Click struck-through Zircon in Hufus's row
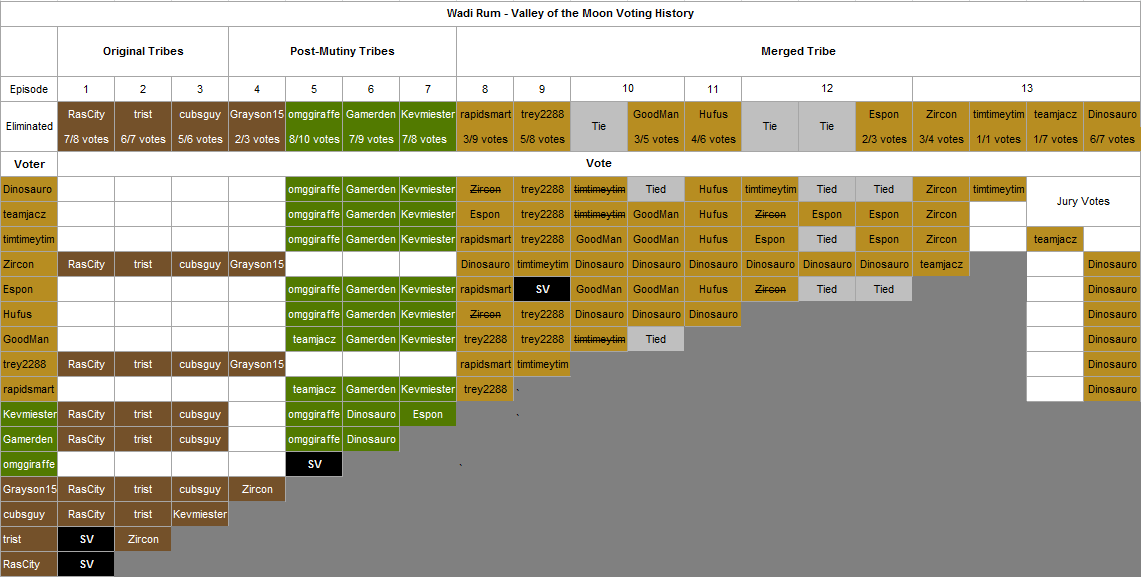Image resolution: width=1141 pixels, height=577 pixels. (x=485, y=314)
